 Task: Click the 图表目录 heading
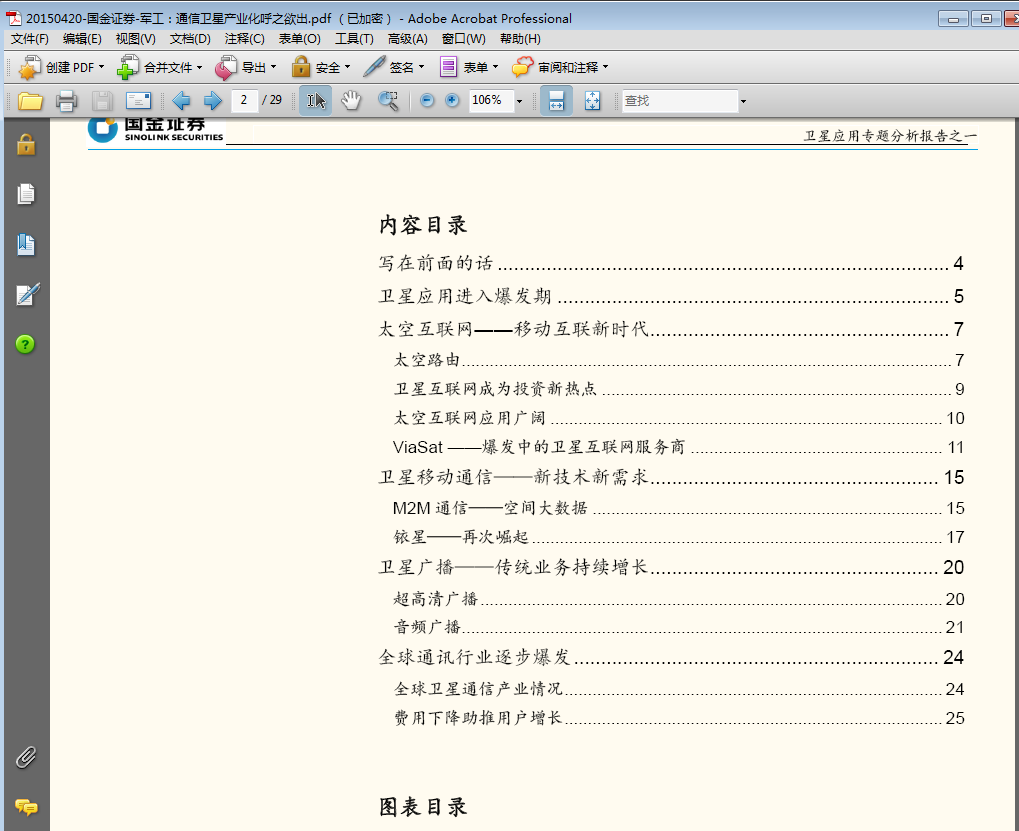pyautogui.click(x=423, y=807)
